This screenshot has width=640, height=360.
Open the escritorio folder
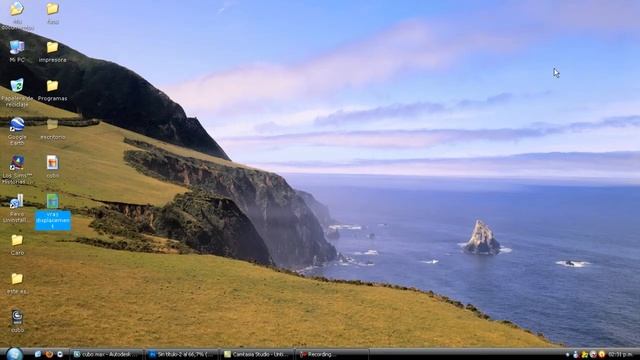[x=52, y=129]
